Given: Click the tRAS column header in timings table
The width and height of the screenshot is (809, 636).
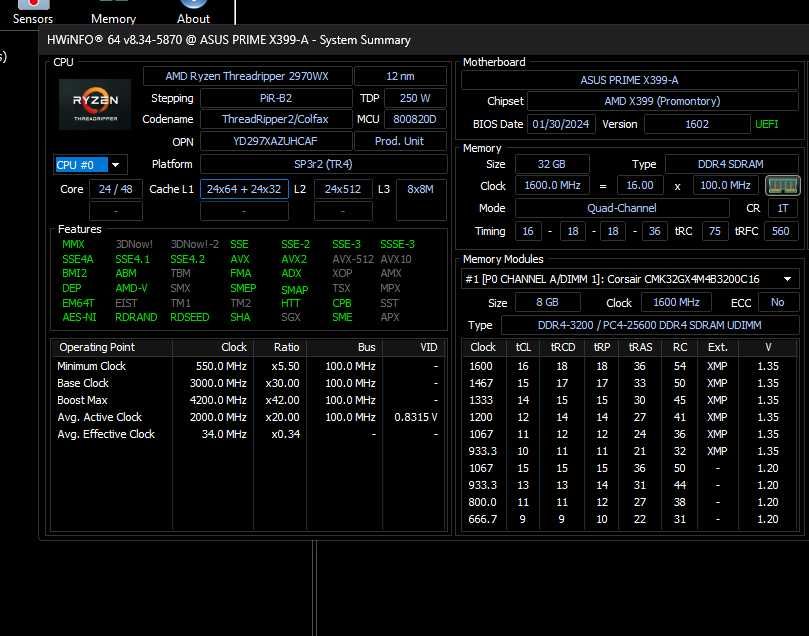Looking at the screenshot, I should tap(640, 347).
